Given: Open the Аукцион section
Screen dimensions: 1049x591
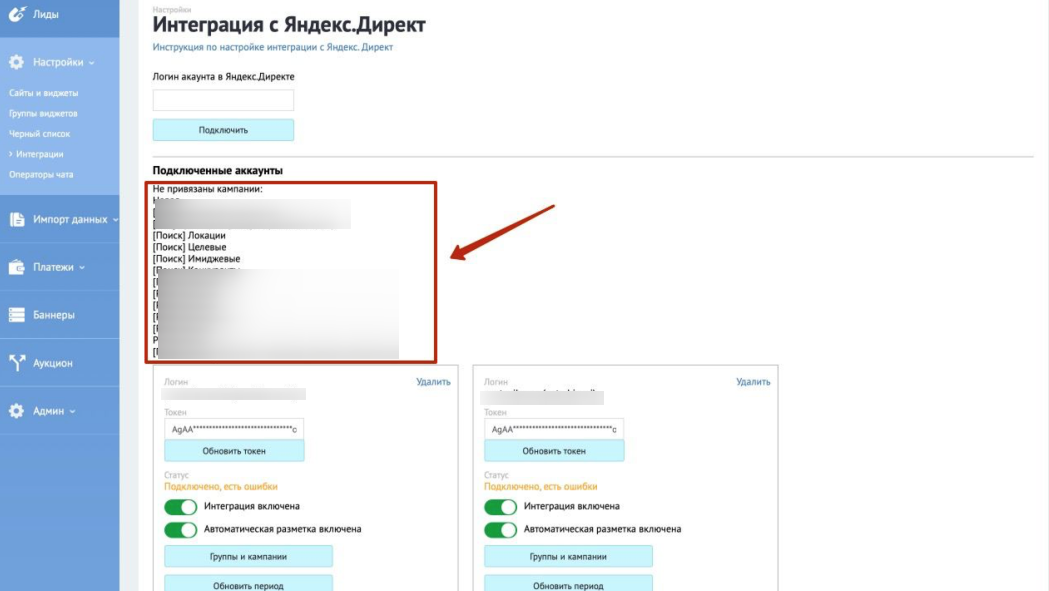Looking at the screenshot, I should (x=53, y=363).
